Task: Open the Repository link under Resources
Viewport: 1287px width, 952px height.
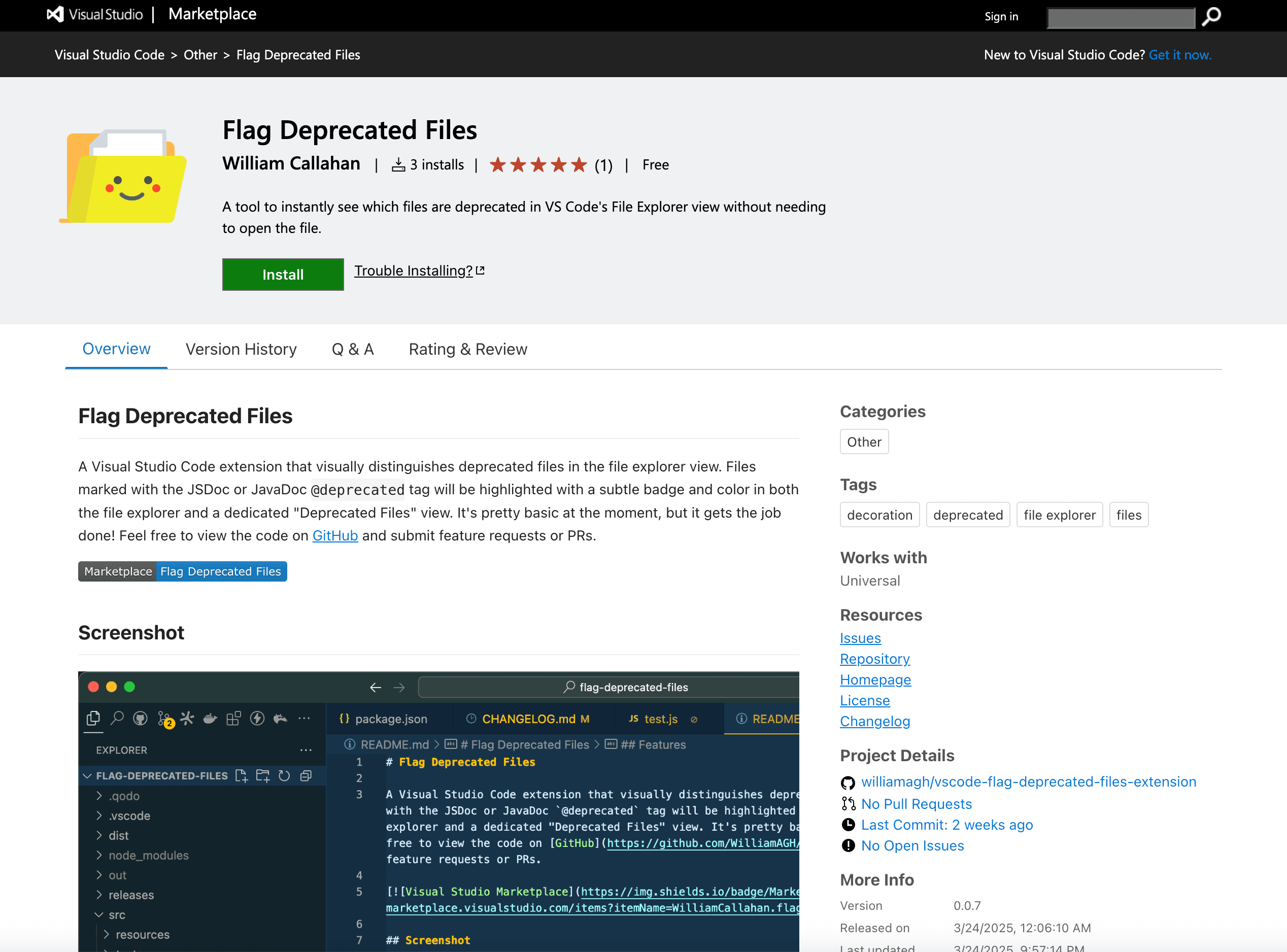Action: click(x=874, y=659)
